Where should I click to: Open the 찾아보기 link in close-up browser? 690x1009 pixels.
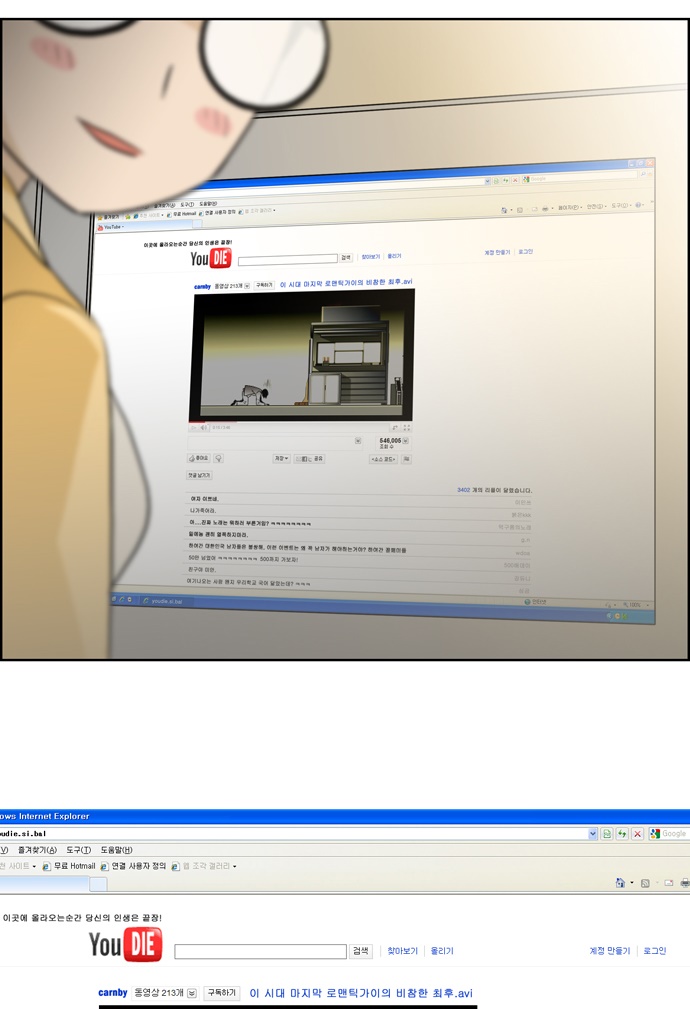pyautogui.click(x=402, y=950)
